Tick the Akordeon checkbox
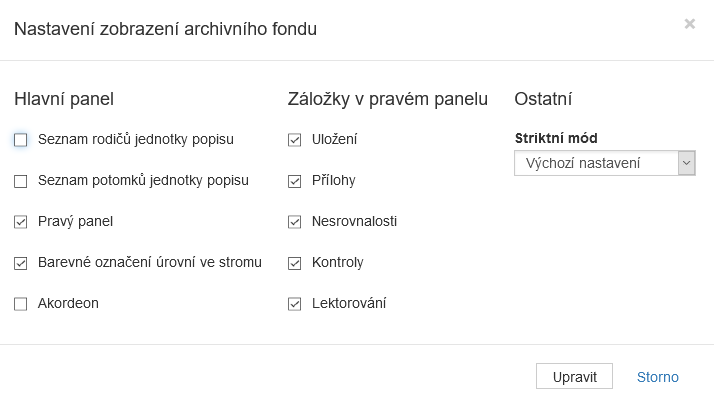 pyautogui.click(x=21, y=304)
